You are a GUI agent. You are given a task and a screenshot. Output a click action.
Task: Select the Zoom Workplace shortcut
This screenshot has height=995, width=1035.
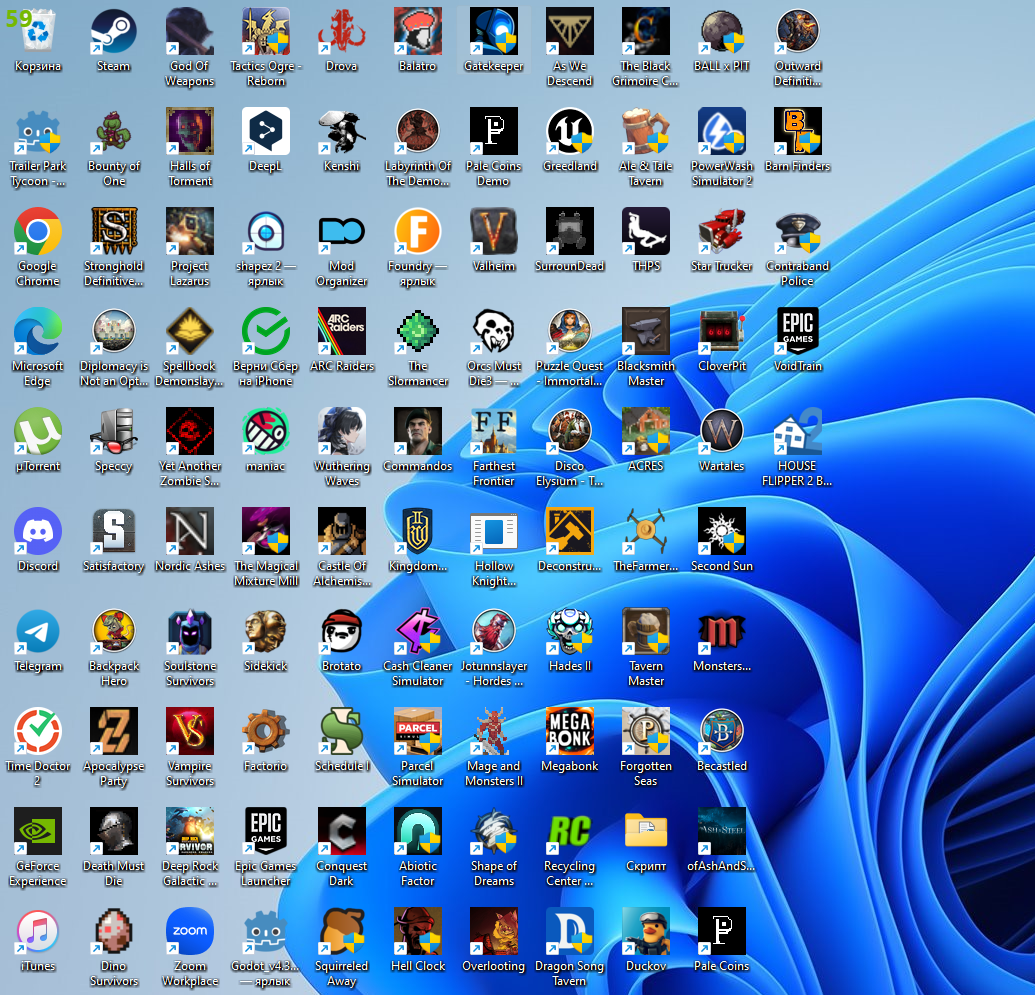pos(190,932)
